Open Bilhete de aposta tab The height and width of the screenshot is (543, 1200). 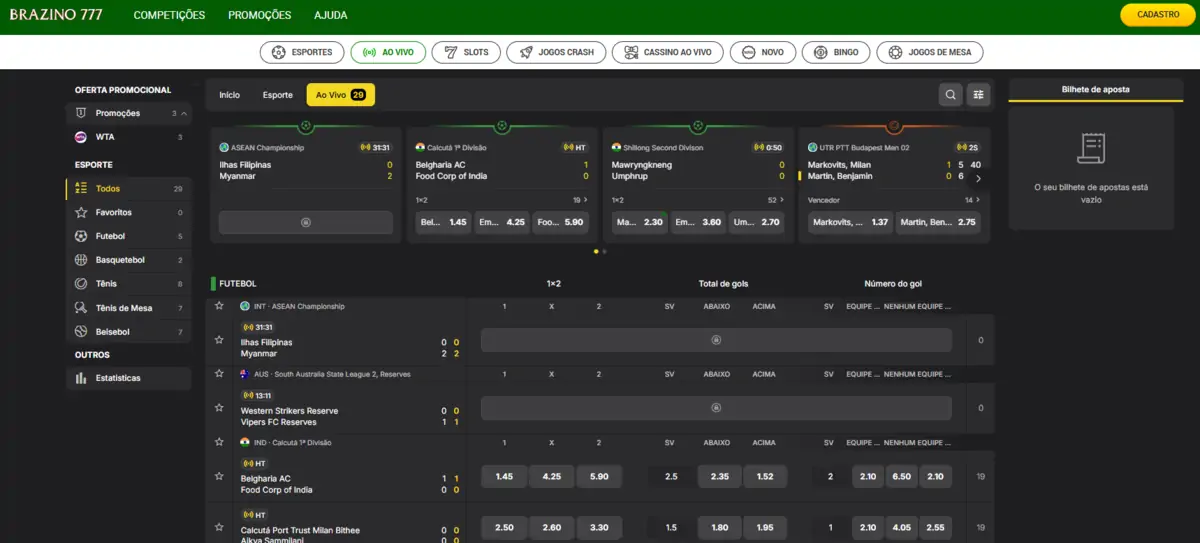1095,89
